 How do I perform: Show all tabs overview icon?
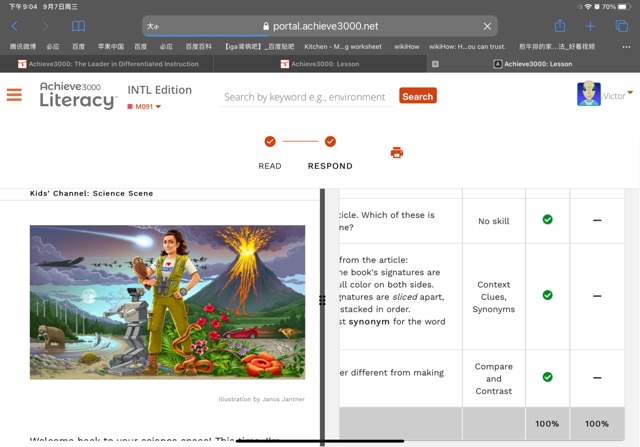click(621, 26)
